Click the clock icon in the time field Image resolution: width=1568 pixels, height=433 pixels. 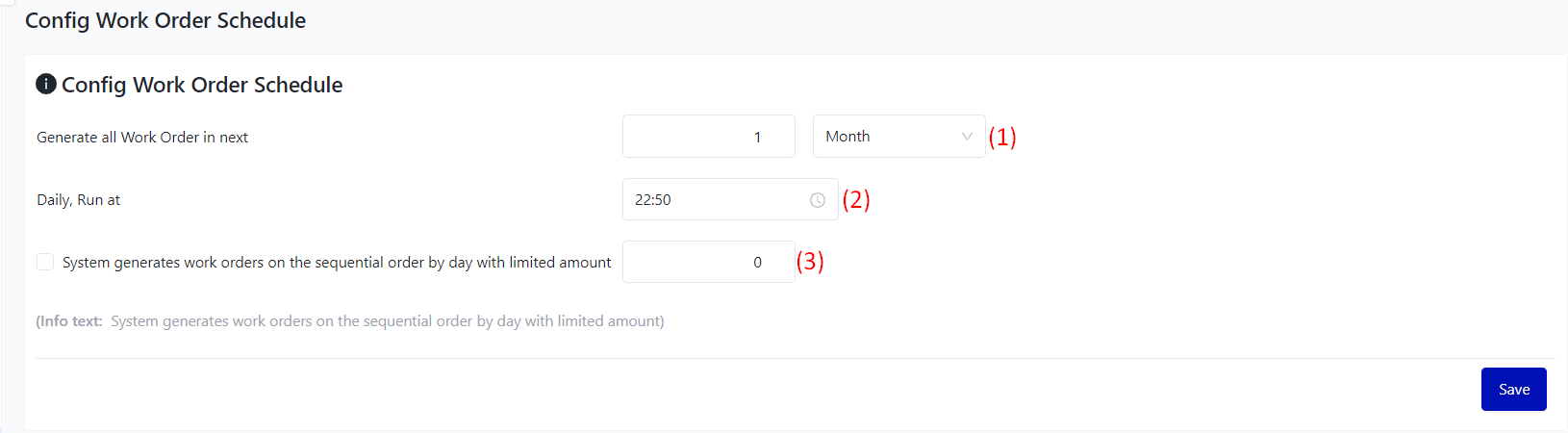(818, 200)
